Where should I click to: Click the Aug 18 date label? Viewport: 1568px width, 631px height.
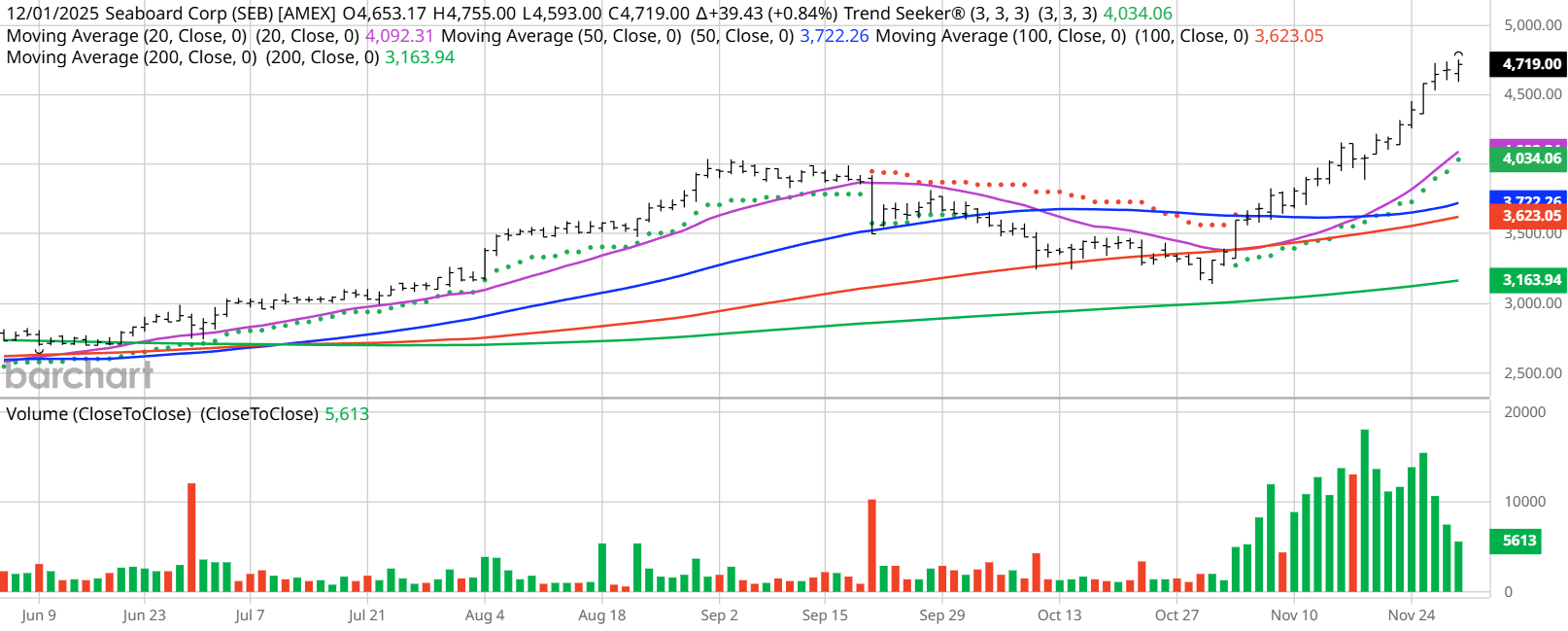coord(602,615)
